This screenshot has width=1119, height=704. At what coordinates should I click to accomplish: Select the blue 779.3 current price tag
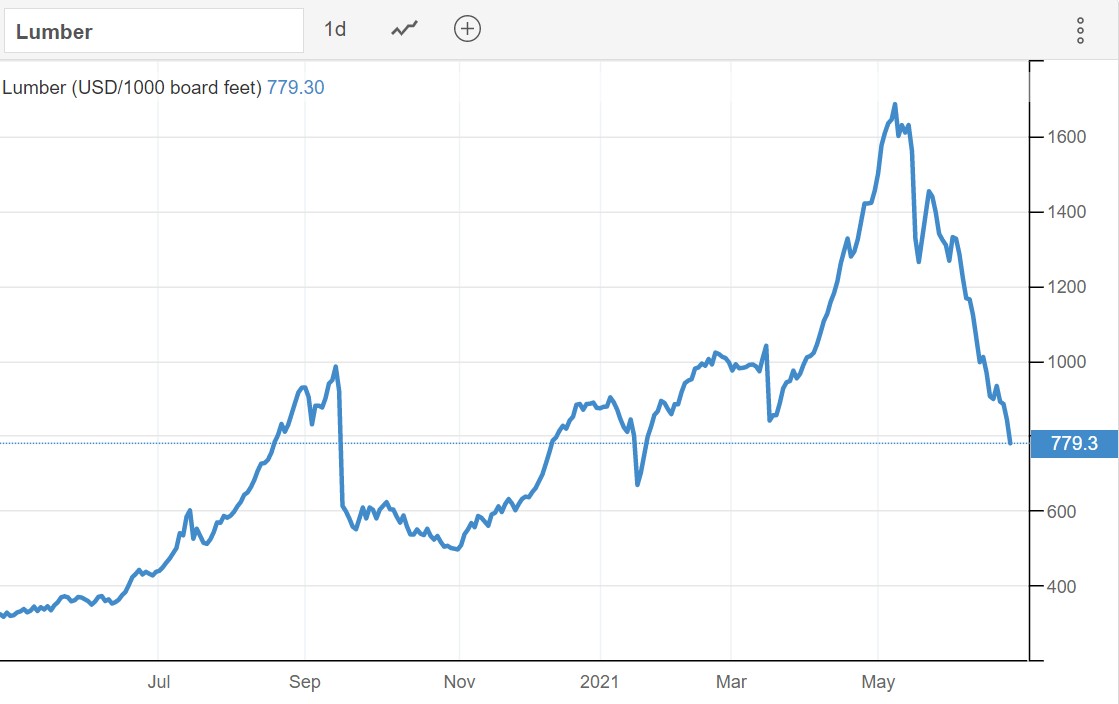[1074, 443]
